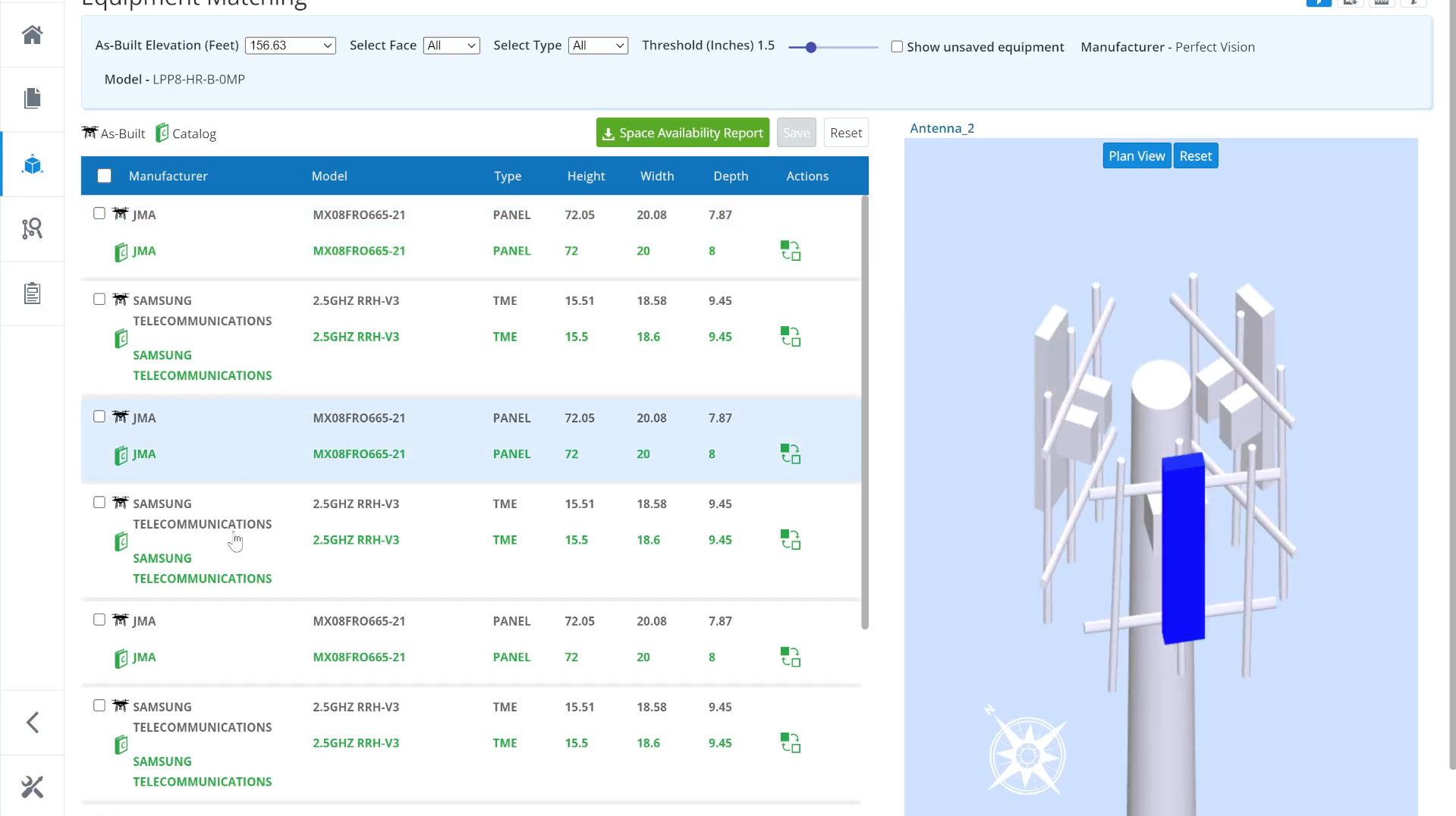Check the first JMA row checkbox
Image resolution: width=1456 pixels, height=816 pixels.
pyautogui.click(x=99, y=214)
